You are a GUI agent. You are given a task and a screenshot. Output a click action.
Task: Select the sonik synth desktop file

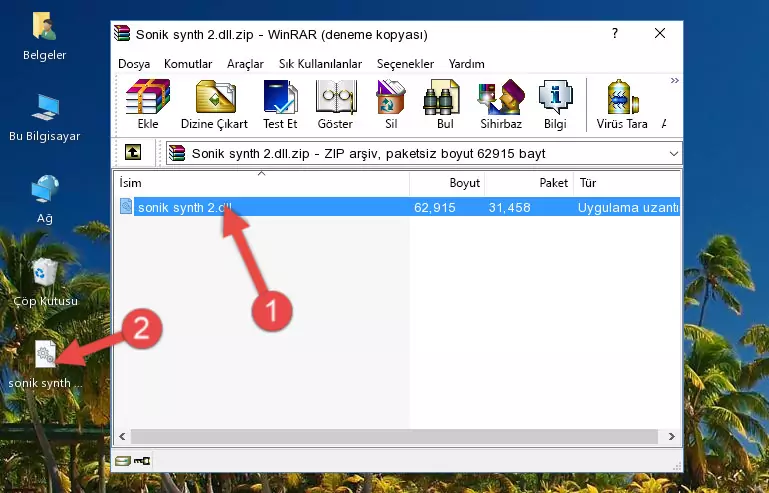tap(45, 364)
